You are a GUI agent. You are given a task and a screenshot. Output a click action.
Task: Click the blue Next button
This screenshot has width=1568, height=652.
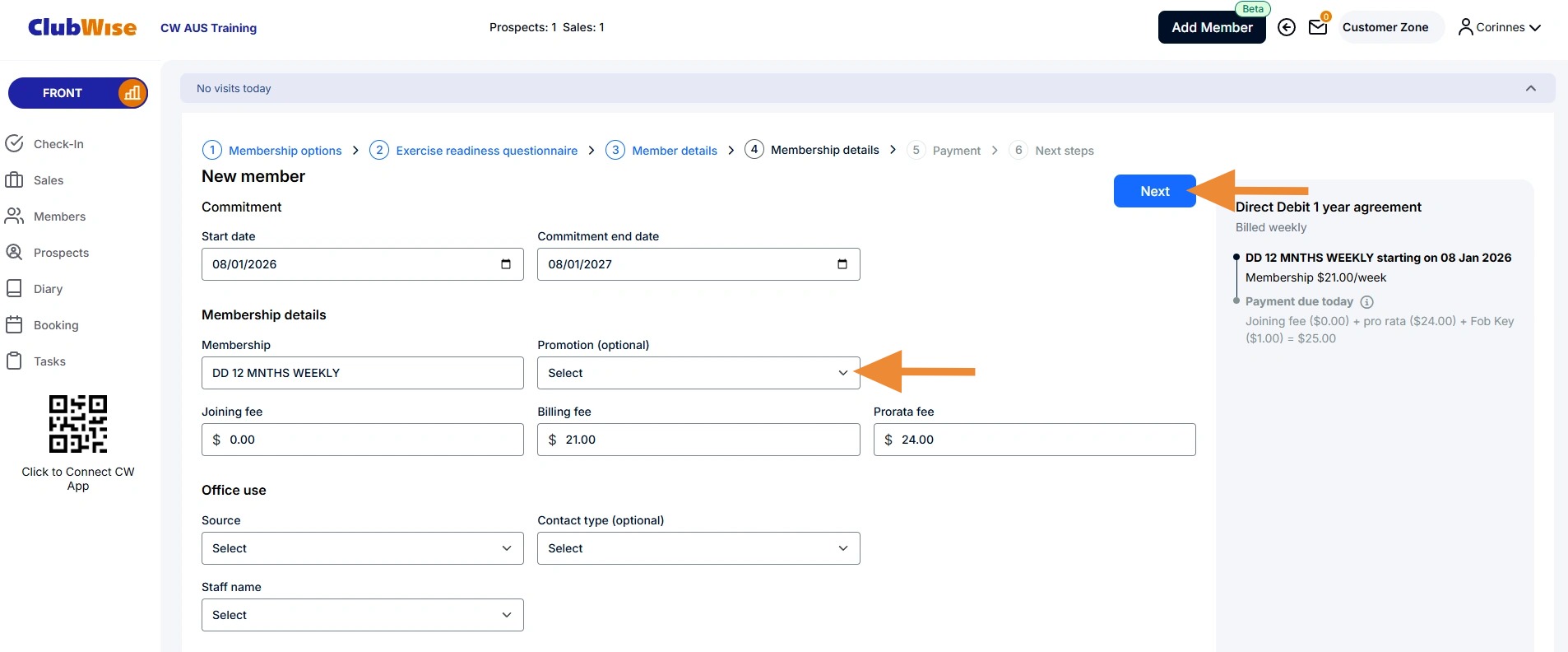(1154, 191)
